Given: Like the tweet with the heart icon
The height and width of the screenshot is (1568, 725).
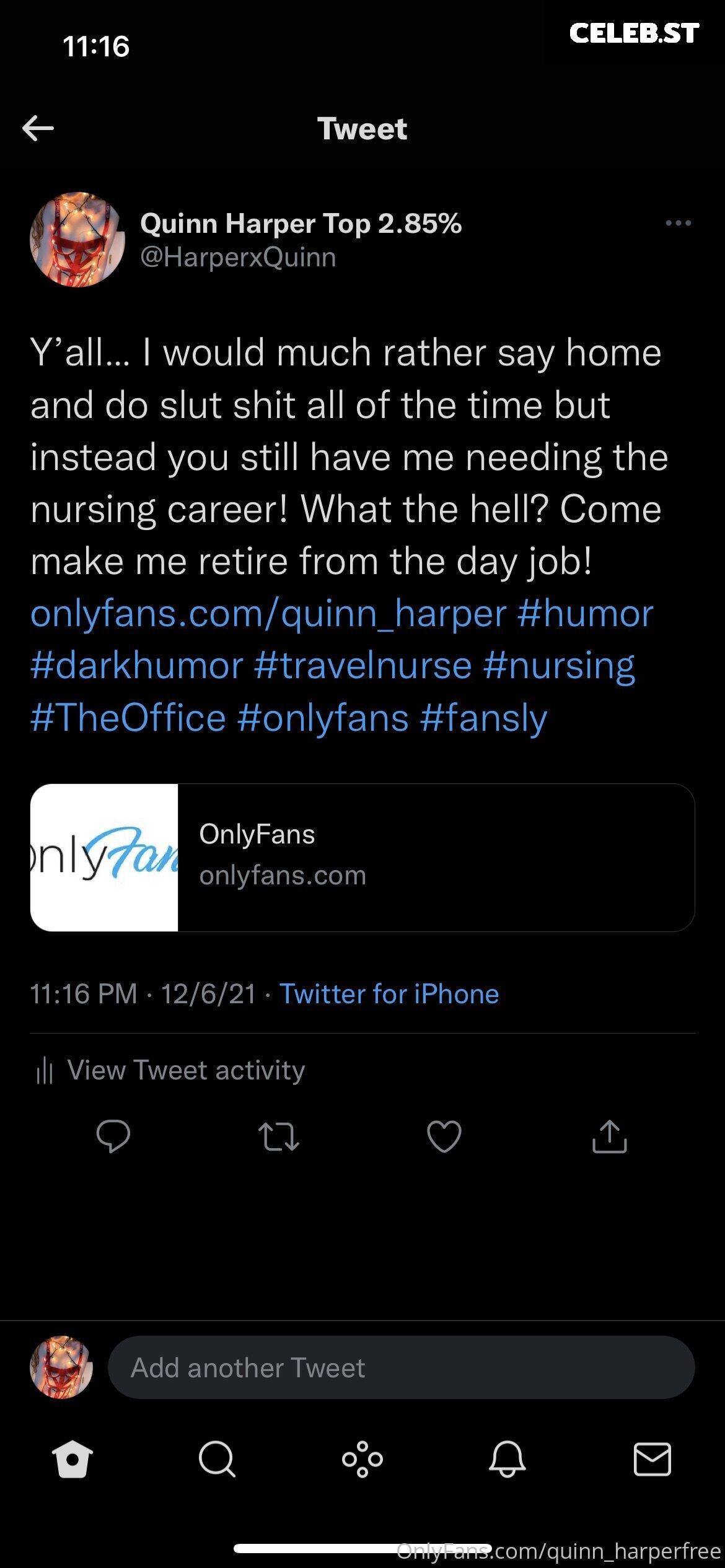Looking at the screenshot, I should point(444,1137).
